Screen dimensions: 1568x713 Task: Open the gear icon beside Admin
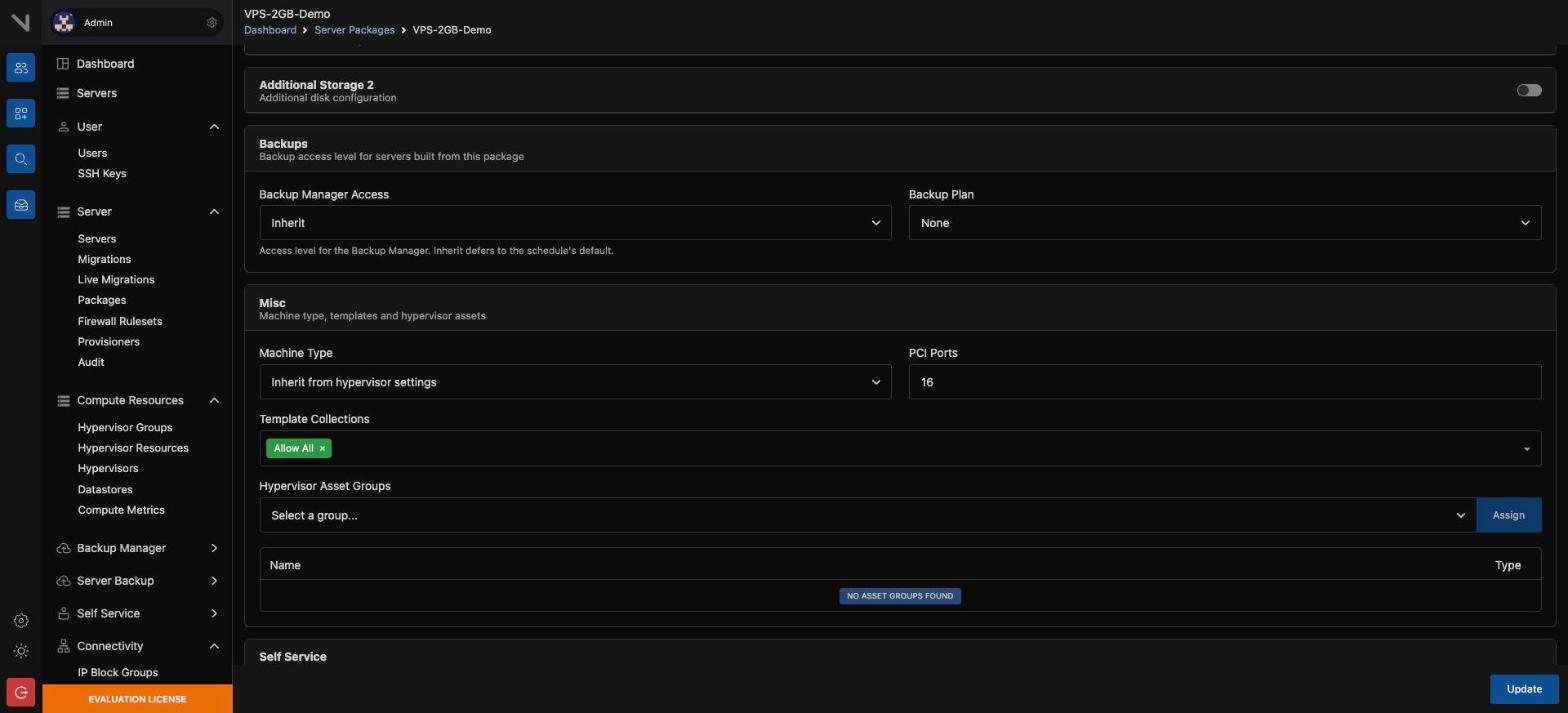211,22
